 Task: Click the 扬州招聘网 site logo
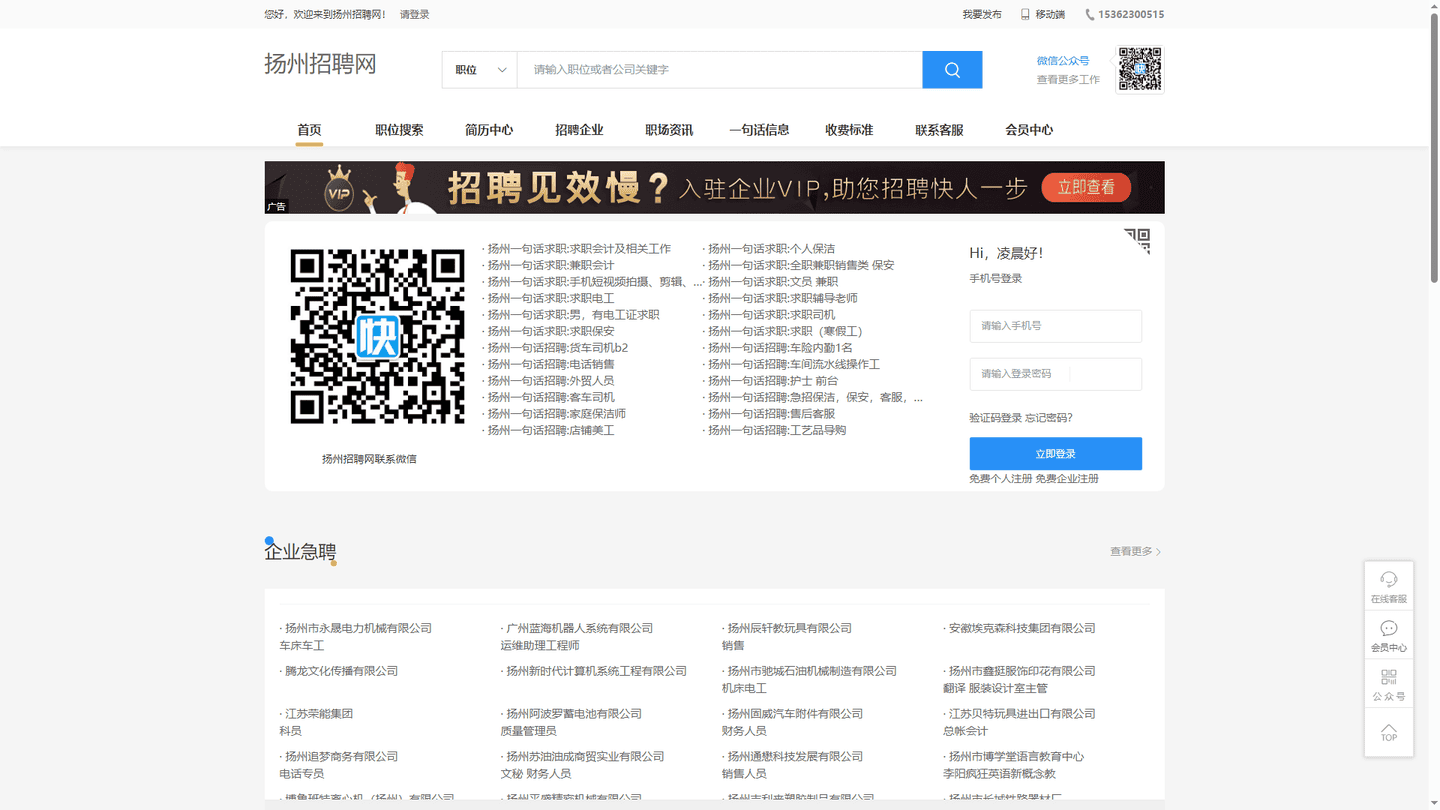[x=320, y=64]
